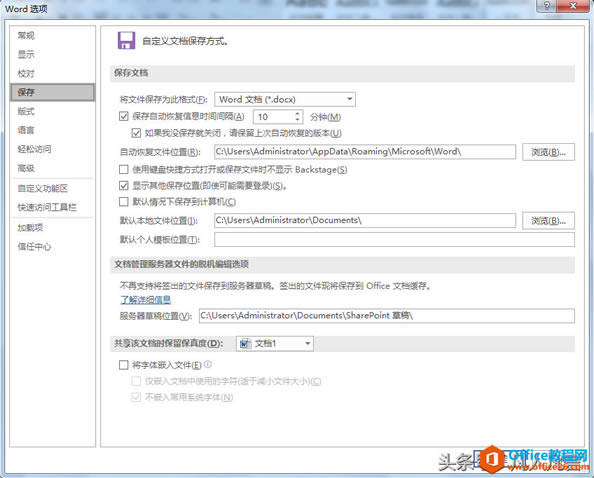
Task: Enable 将字体嵌入文件 checkbox
Action: pyautogui.click(x=123, y=365)
